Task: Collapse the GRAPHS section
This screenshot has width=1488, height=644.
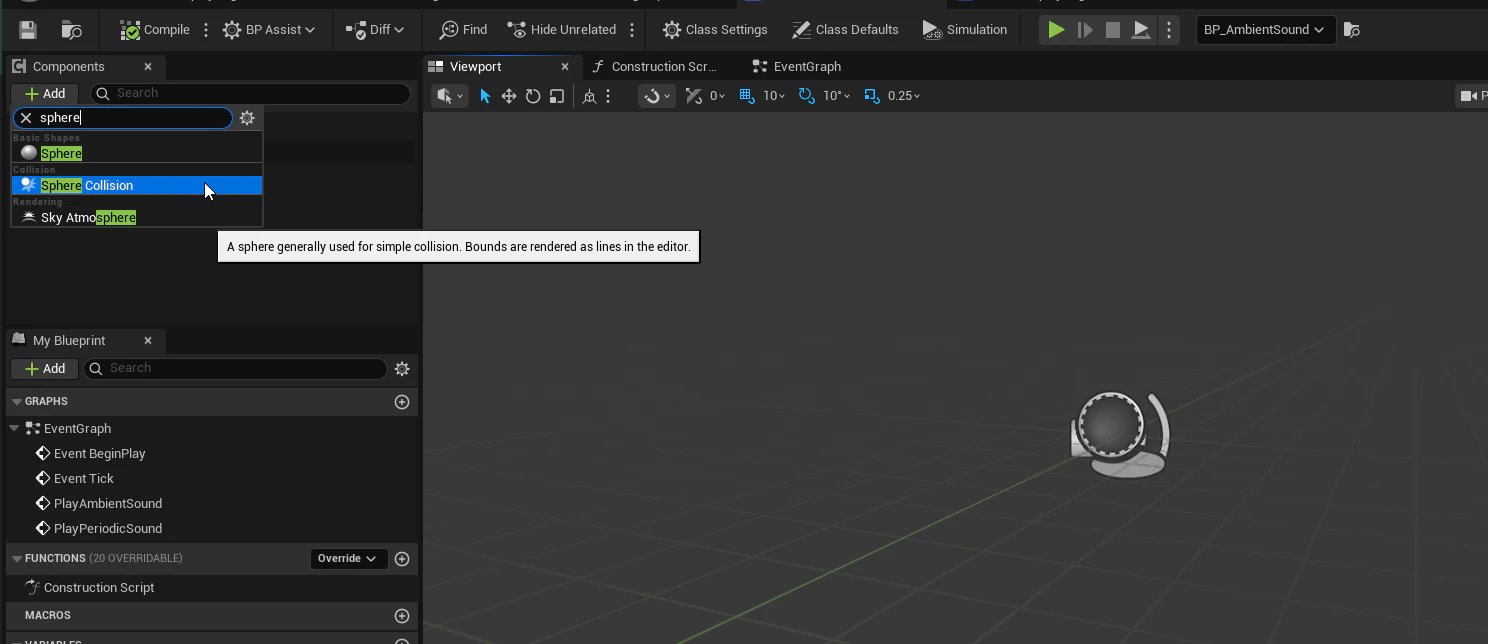Action: tap(16, 401)
